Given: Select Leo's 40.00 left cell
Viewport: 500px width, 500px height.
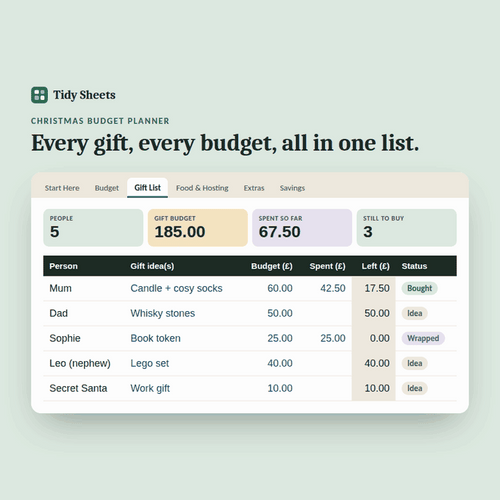Looking at the screenshot, I should click(x=374, y=363).
